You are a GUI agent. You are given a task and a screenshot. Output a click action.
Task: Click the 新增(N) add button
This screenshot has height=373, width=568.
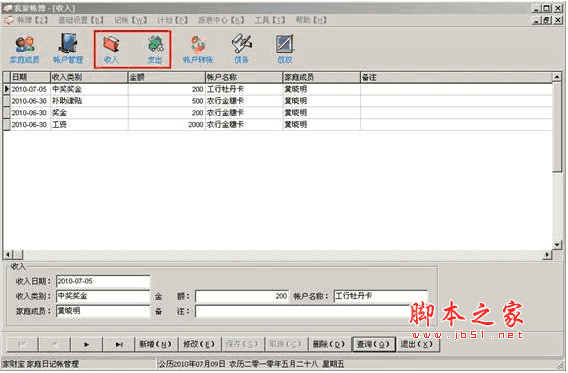[156, 344]
